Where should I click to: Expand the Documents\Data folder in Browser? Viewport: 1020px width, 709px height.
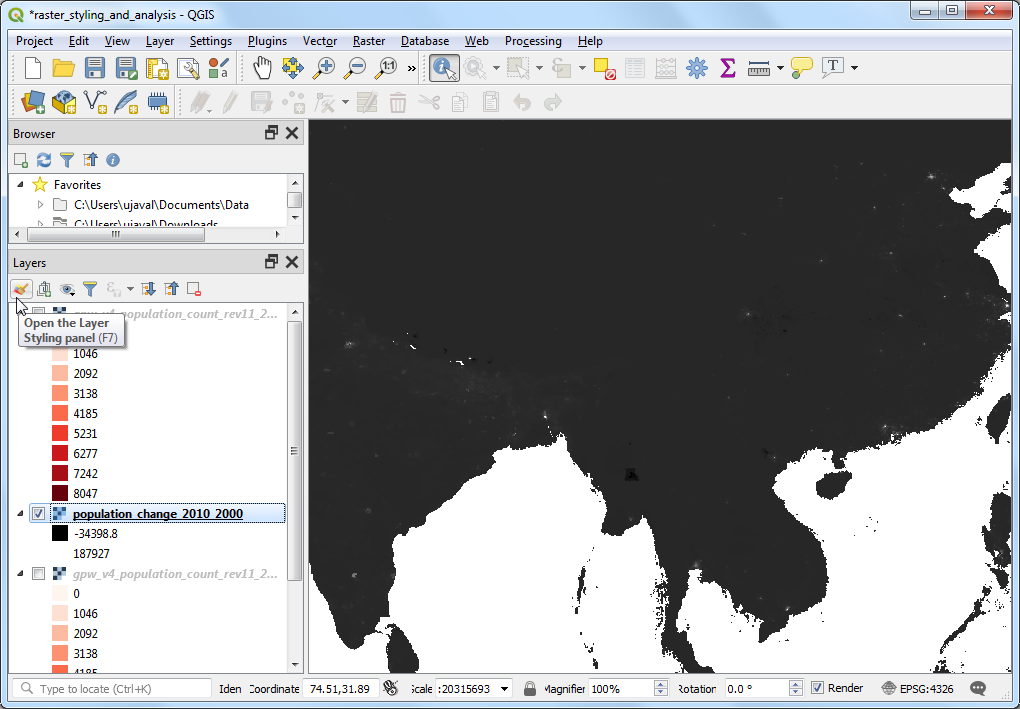click(x=40, y=205)
